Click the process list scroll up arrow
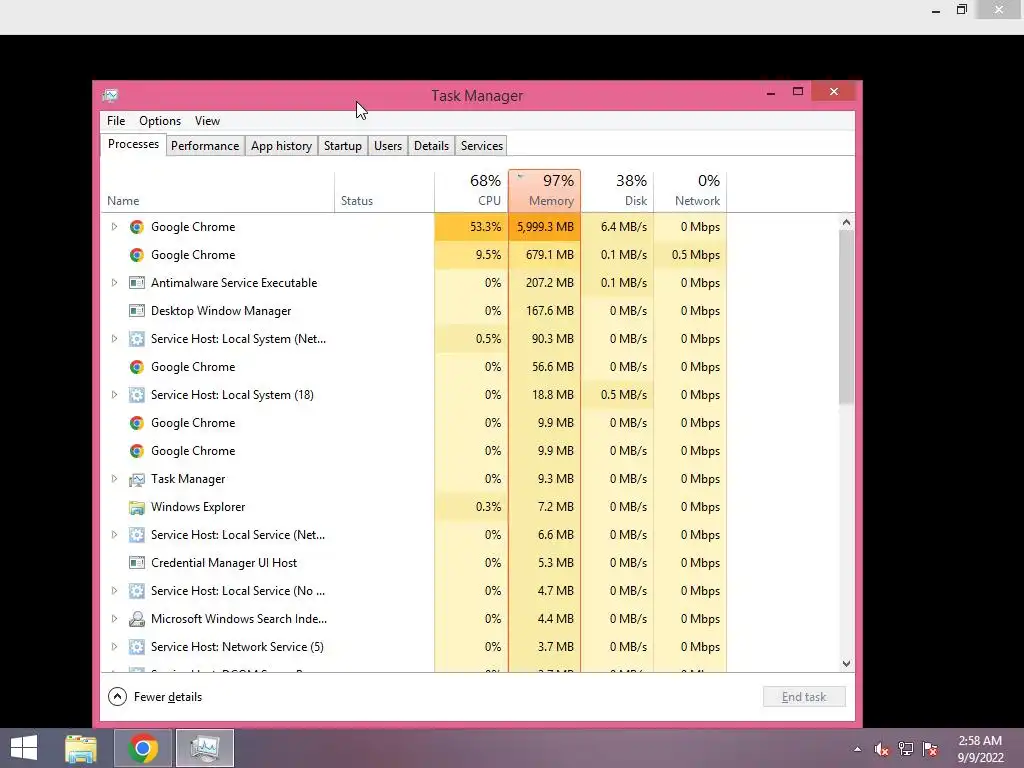Screen dimensions: 1024x768 [x=846, y=223]
